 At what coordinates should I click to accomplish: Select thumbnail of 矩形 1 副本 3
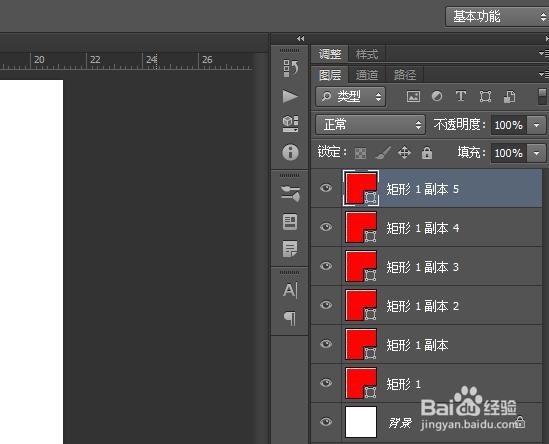pos(361,266)
